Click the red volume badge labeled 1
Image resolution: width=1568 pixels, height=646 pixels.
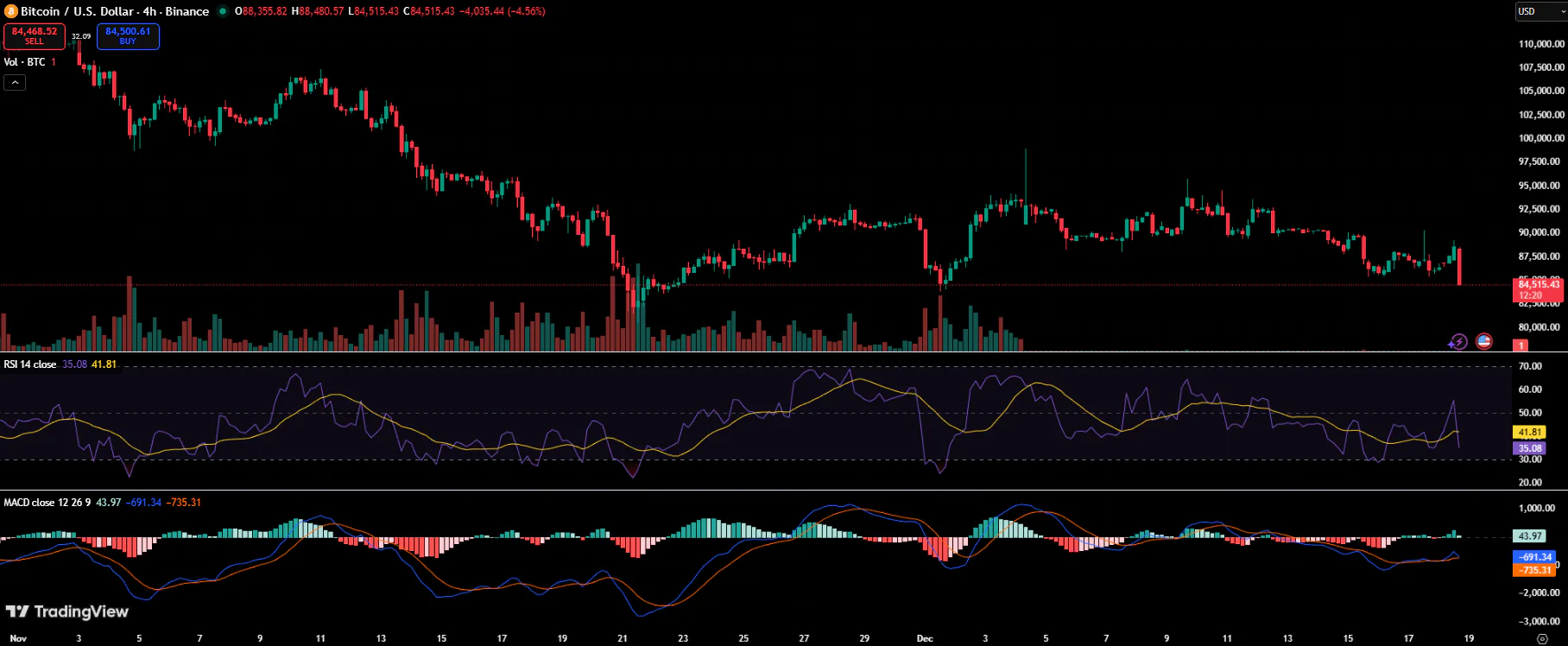(x=1521, y=345)
